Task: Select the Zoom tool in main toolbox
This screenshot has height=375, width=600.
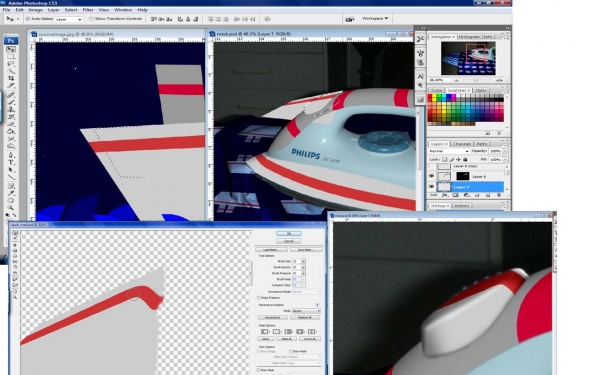Action: pyautogui.click(x=11, y=208)
